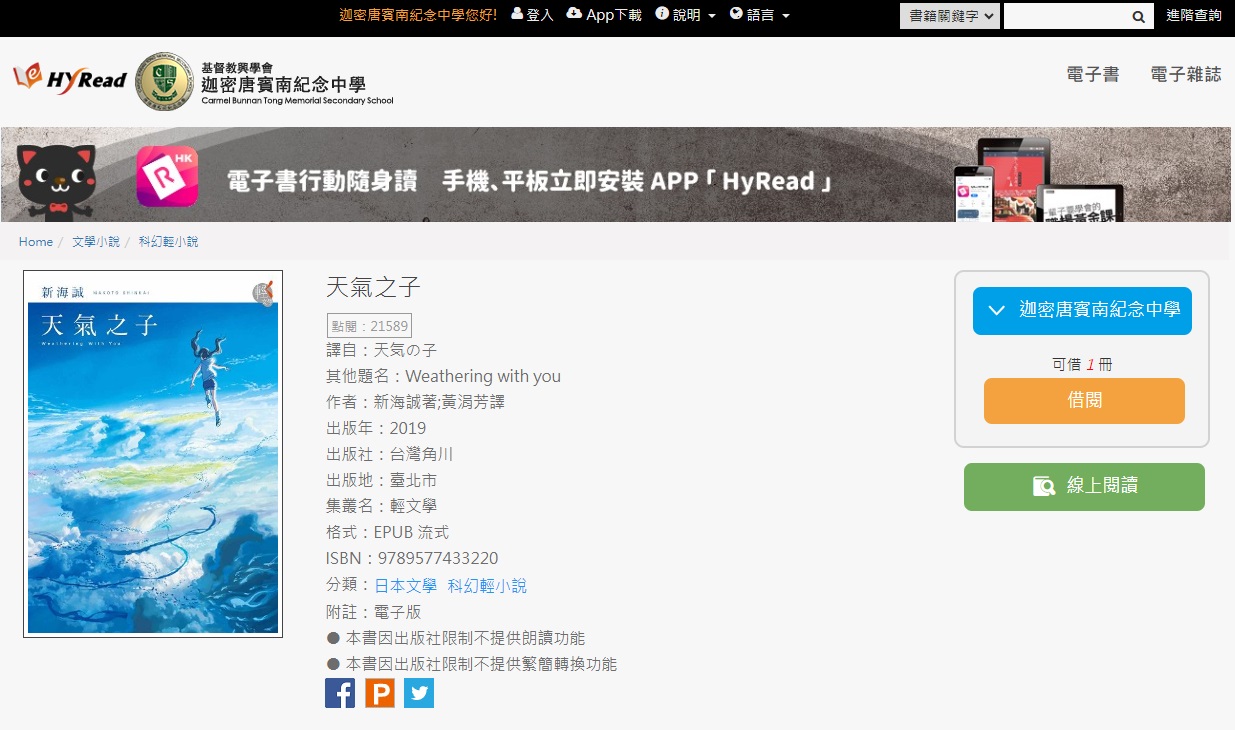
Task: Click the 譯自：天気の子 line
Action: coord(382,350)
